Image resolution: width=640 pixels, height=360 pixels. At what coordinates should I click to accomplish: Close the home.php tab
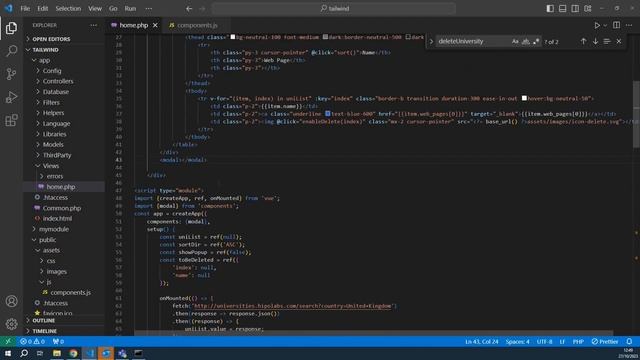(x=155, y=25)
